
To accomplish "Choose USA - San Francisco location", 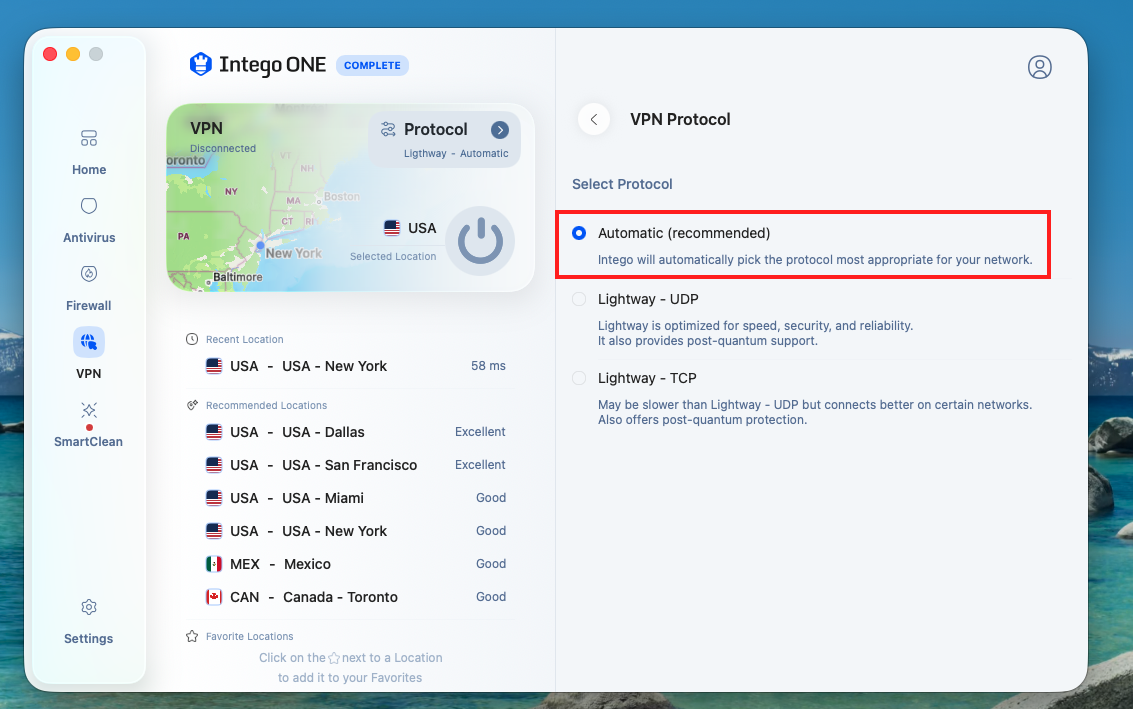I will (x=356, y=465).
